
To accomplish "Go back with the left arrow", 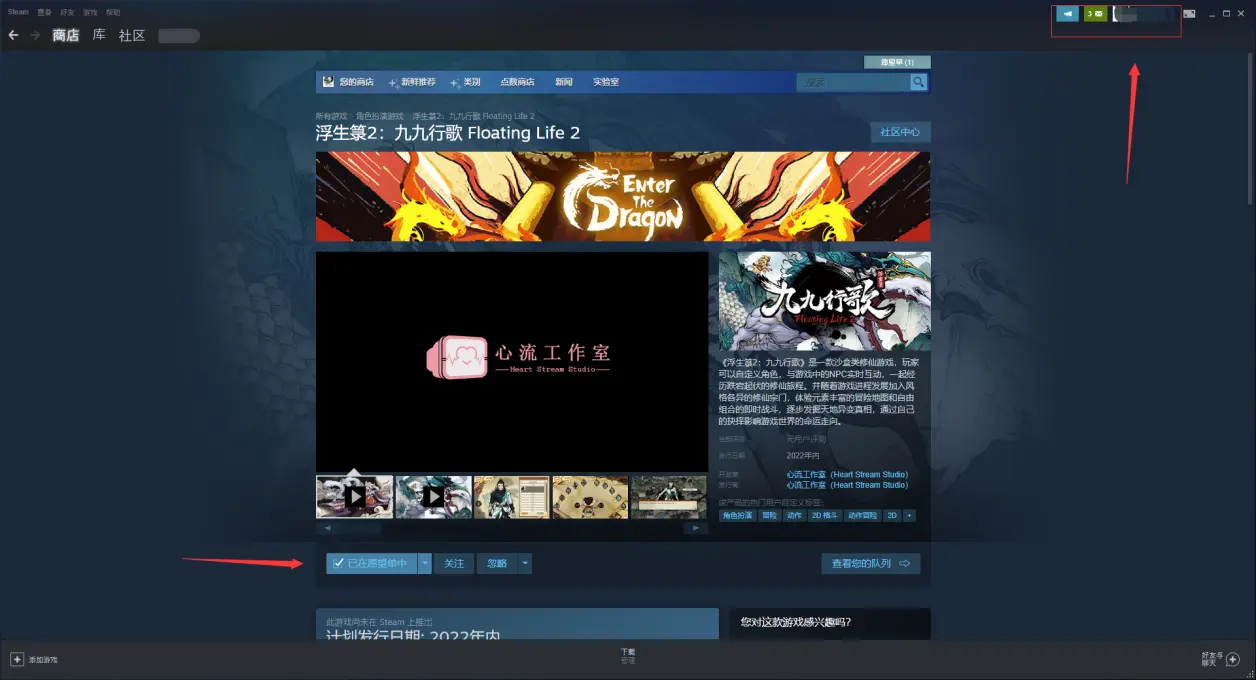I will pyautogui.click(x=13, y=35).
